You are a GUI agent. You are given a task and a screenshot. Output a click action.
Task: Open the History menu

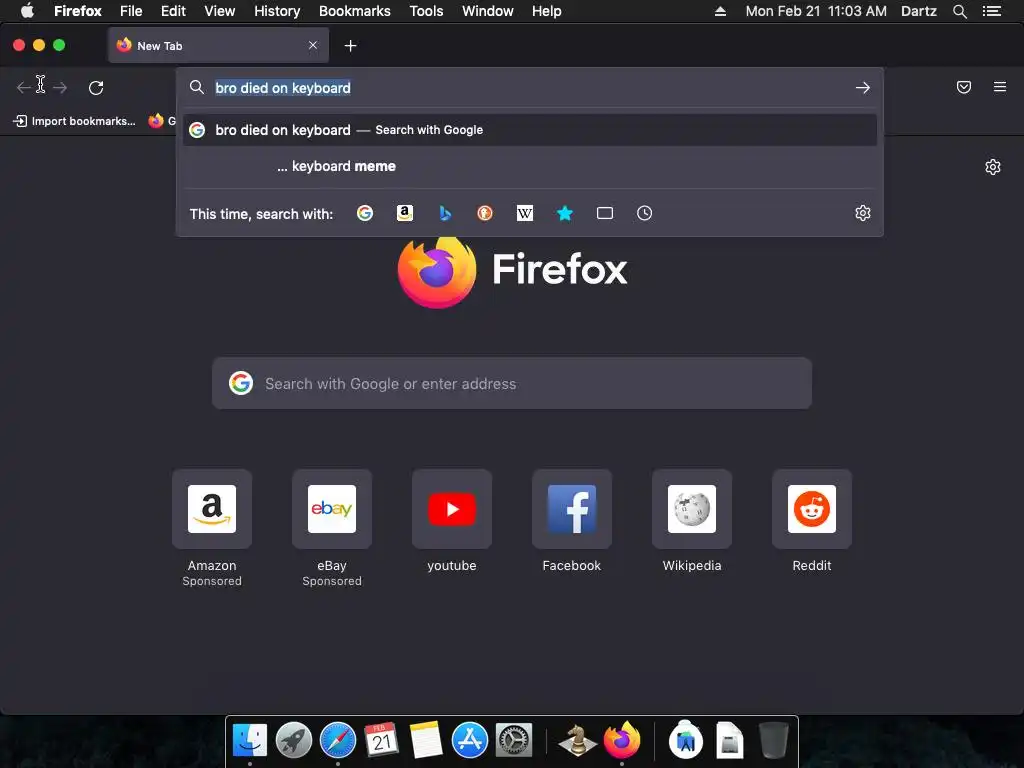tap(277, 11)
